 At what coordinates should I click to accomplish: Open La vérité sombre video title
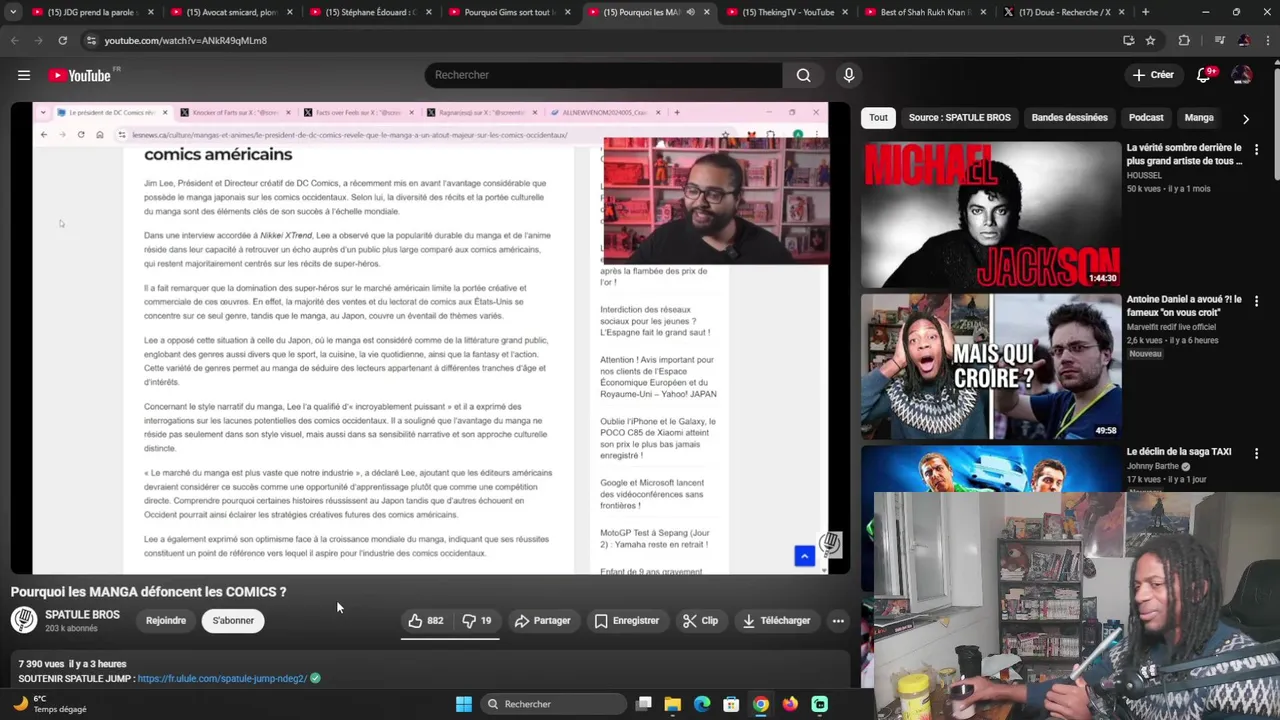click(x=1184, y=154)
